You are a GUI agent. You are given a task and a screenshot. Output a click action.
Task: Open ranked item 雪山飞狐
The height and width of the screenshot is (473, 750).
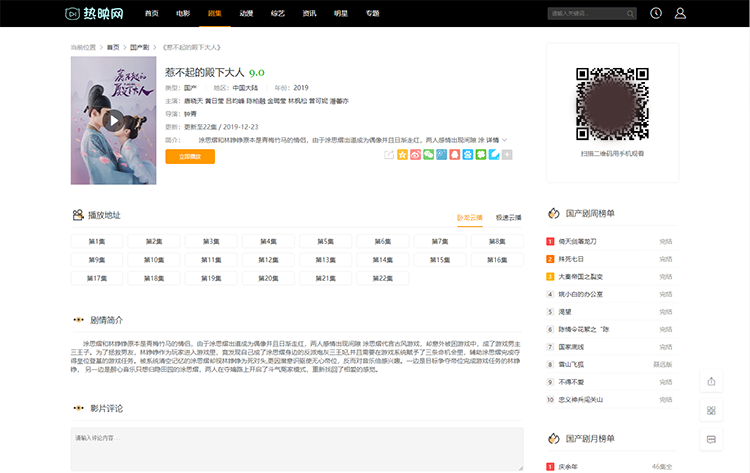tap(571, 364)
